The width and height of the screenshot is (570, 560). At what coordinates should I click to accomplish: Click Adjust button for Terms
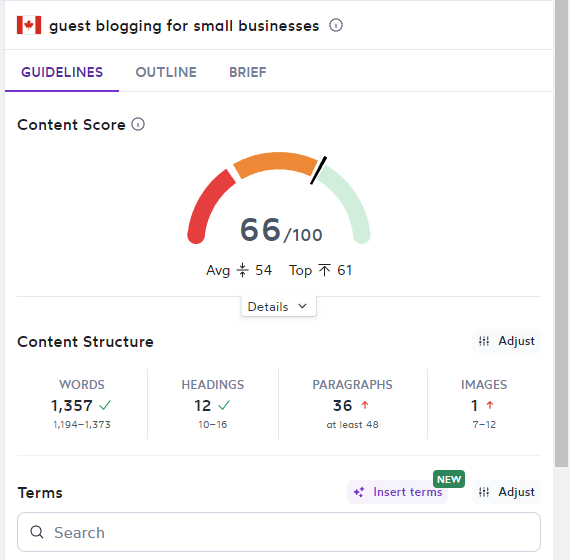tap(506, 492)
